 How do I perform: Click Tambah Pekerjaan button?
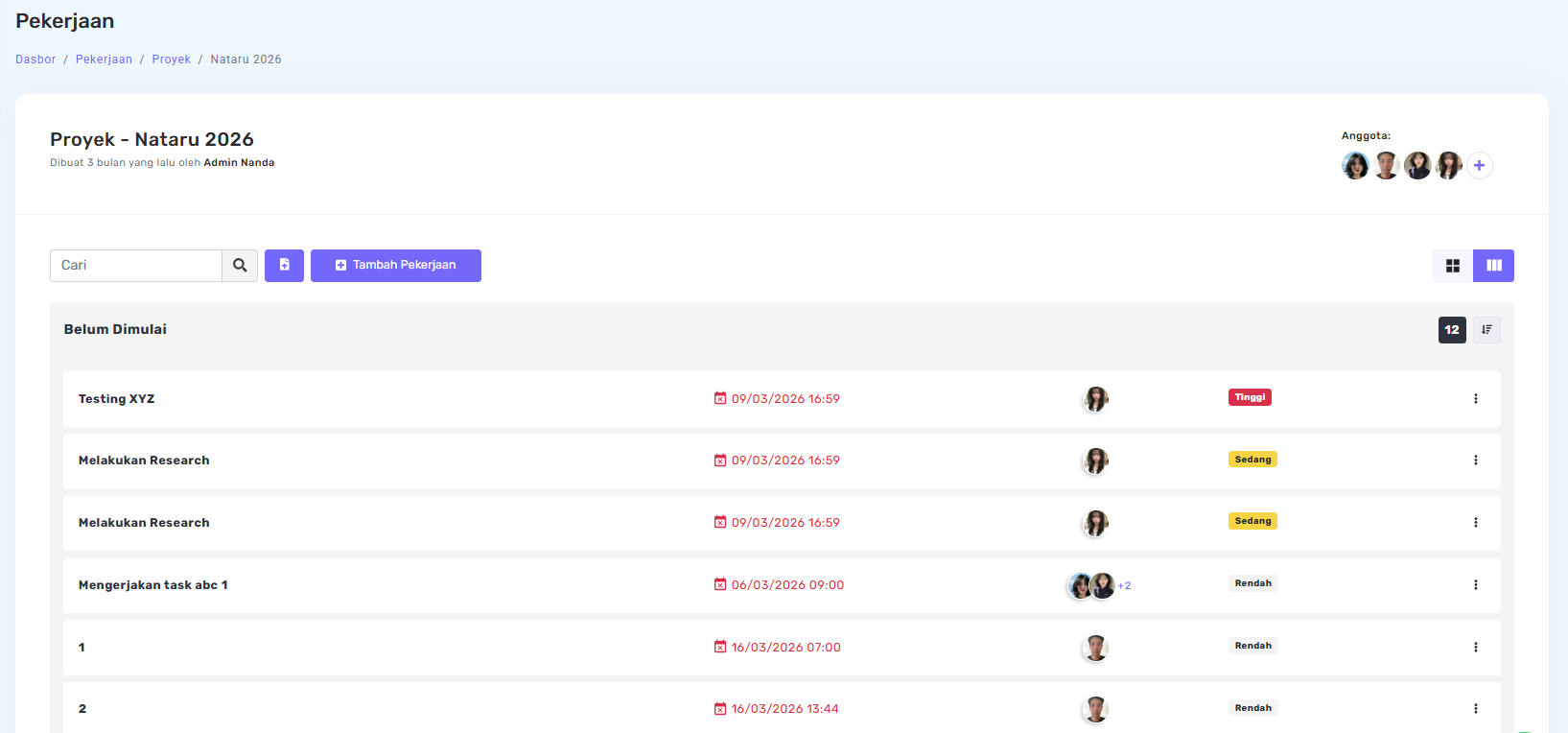click(395, 266)
